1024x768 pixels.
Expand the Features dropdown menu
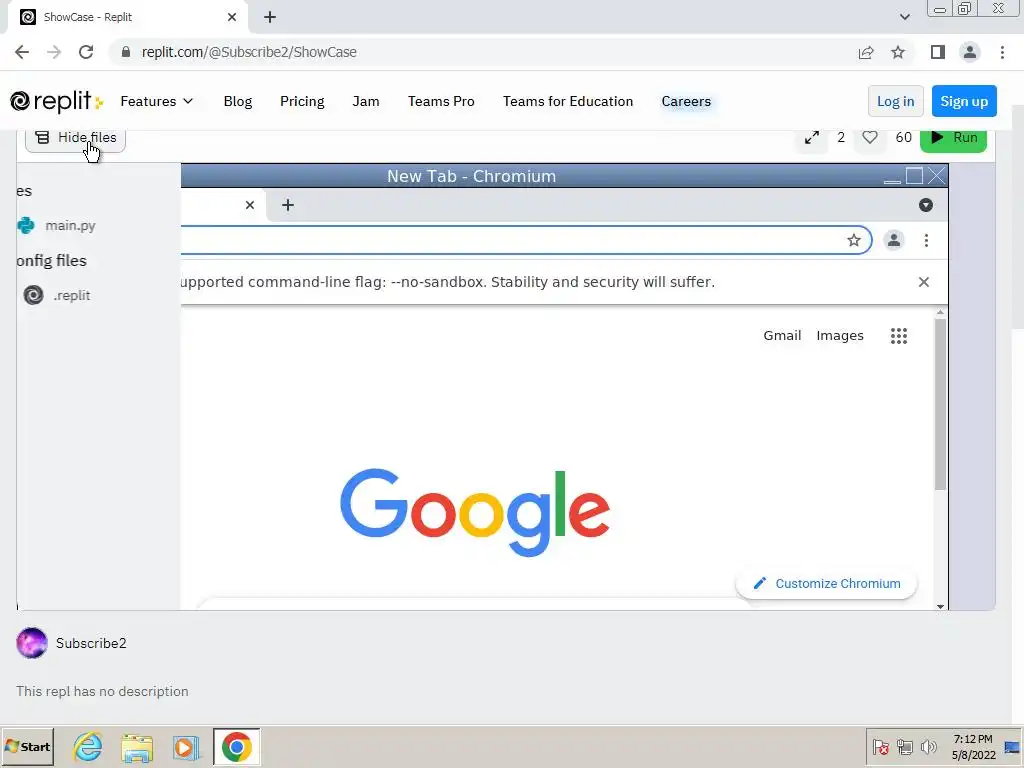pyautogui.click(x=157, y=101)
